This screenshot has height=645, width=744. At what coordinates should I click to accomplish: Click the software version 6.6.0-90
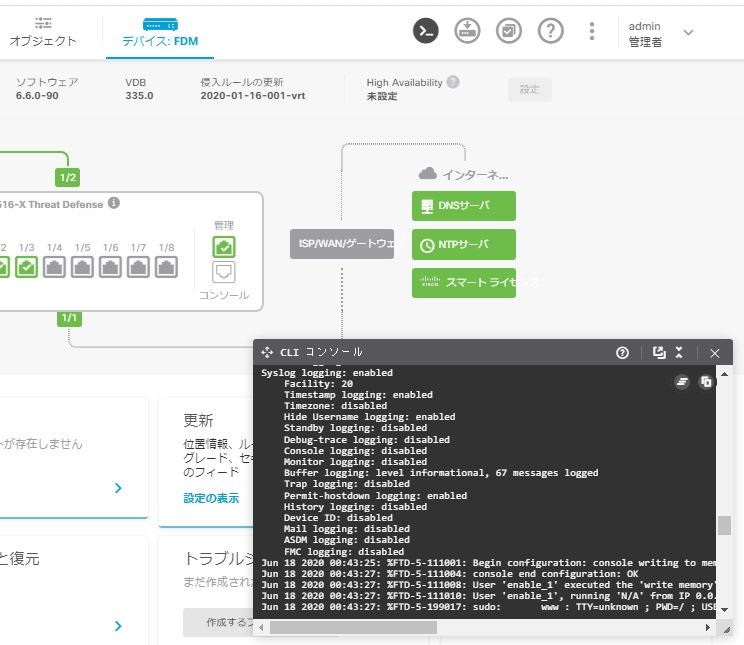(x=37, y=96)
